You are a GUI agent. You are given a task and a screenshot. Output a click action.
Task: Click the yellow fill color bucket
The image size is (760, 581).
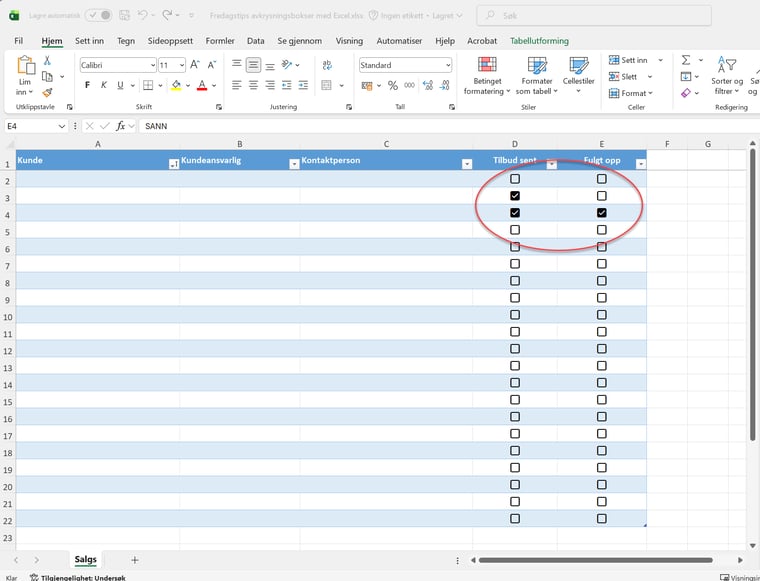click(x=176, y=85)
